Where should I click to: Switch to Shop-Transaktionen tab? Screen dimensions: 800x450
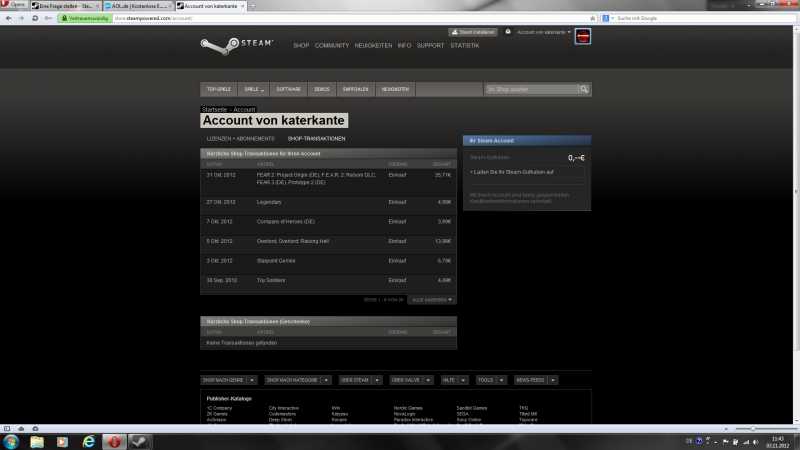(316, 139)
